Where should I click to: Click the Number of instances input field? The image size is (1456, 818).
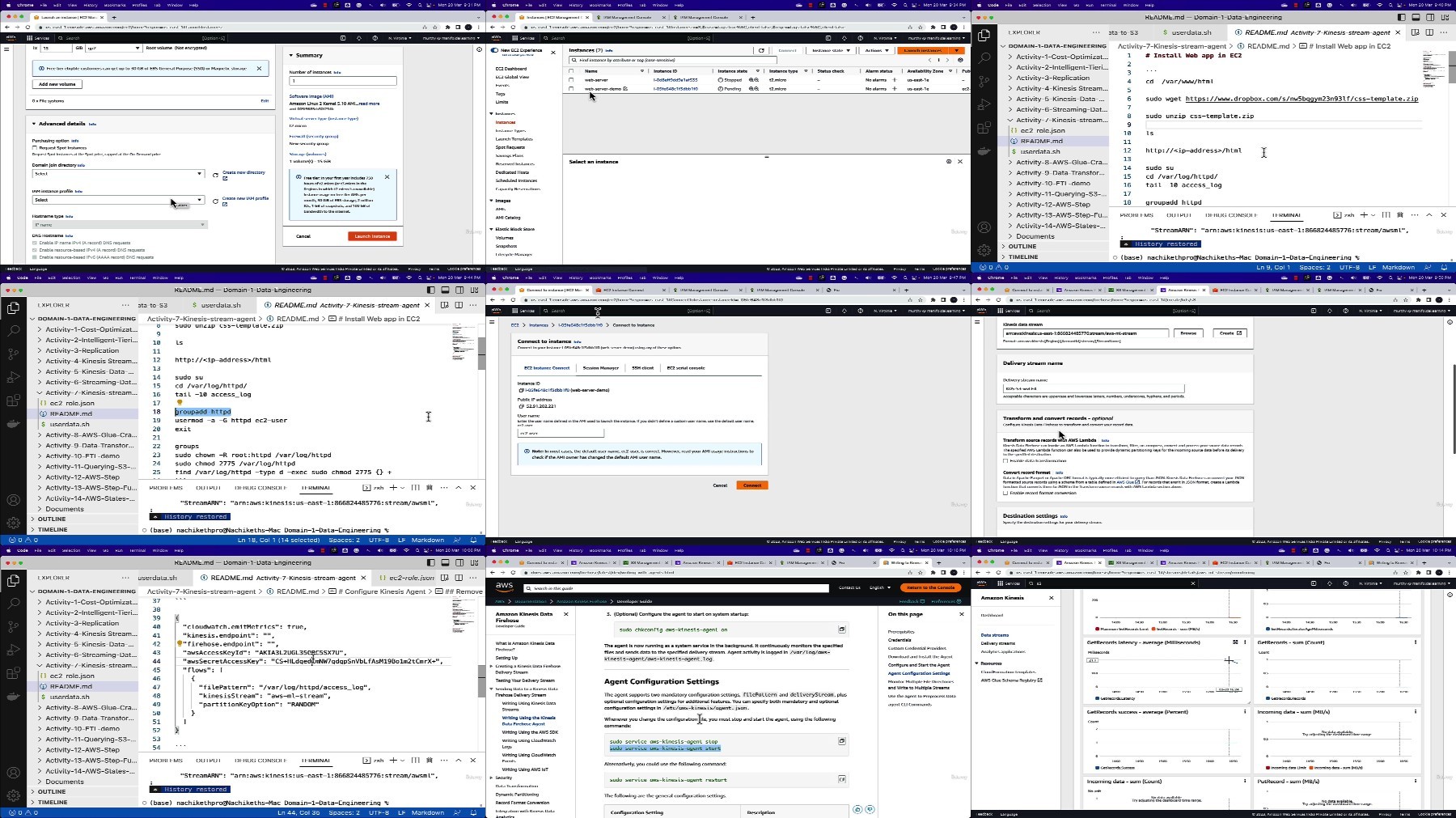coord(343,81)
